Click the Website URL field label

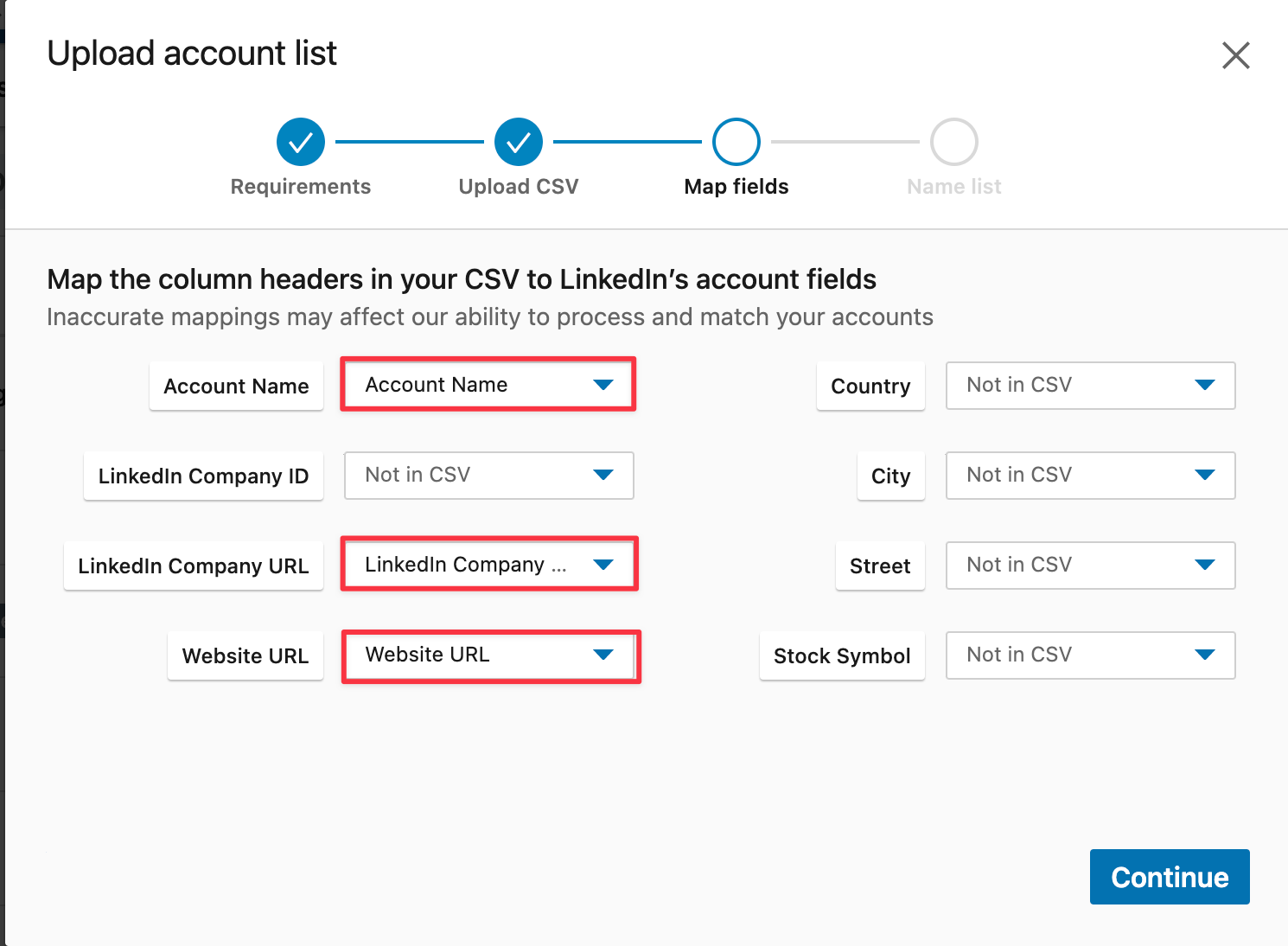[245, 655]
